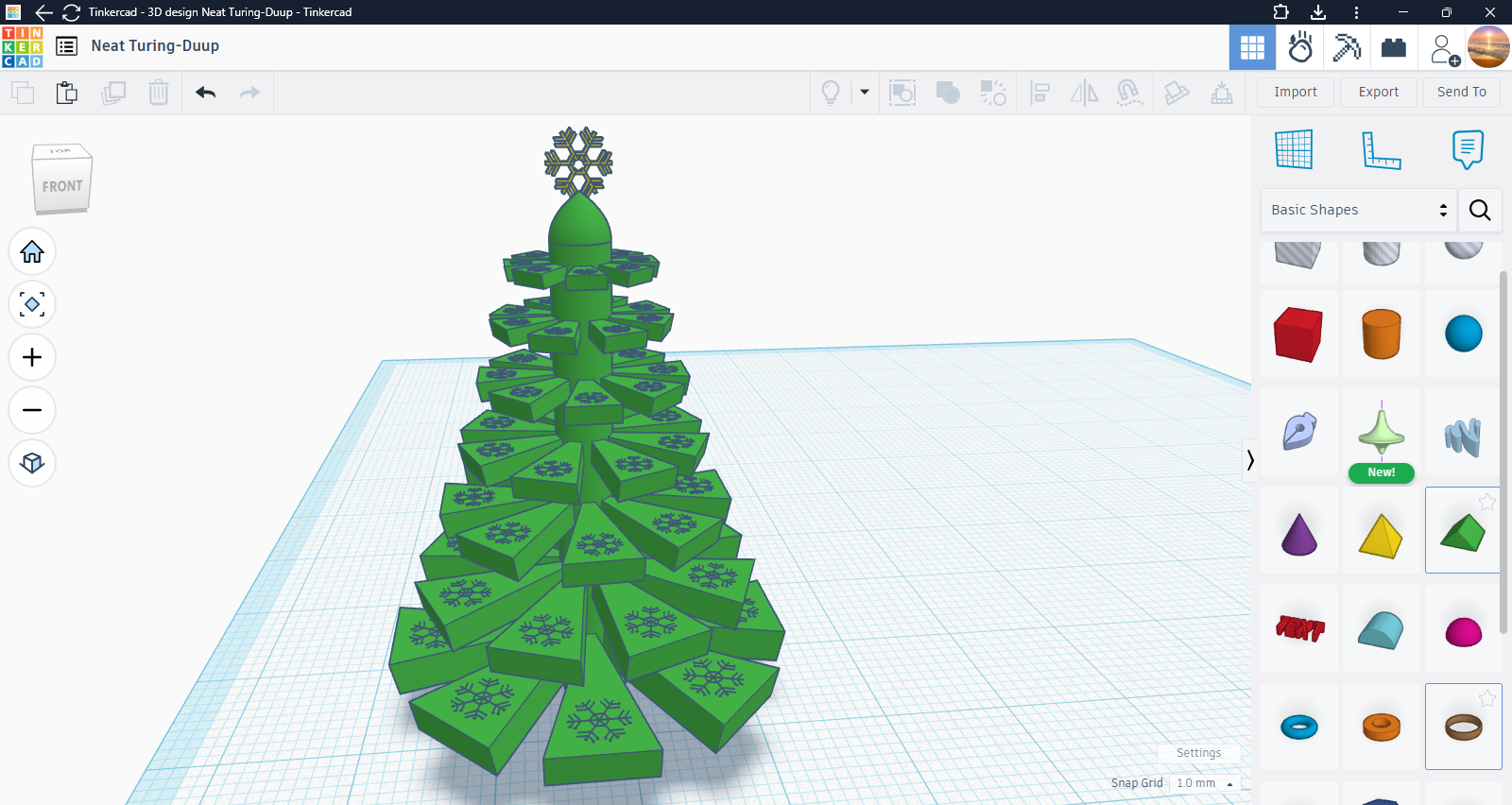
Task: Open the Sim Lab icon
Action: [1300, 47]
